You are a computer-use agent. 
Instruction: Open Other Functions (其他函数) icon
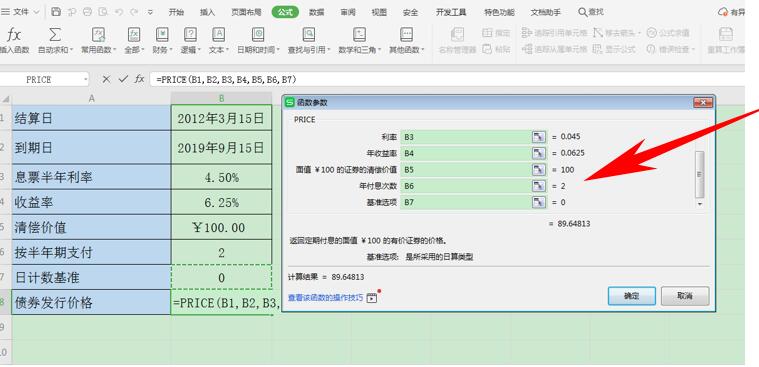(x=406, y=34)
